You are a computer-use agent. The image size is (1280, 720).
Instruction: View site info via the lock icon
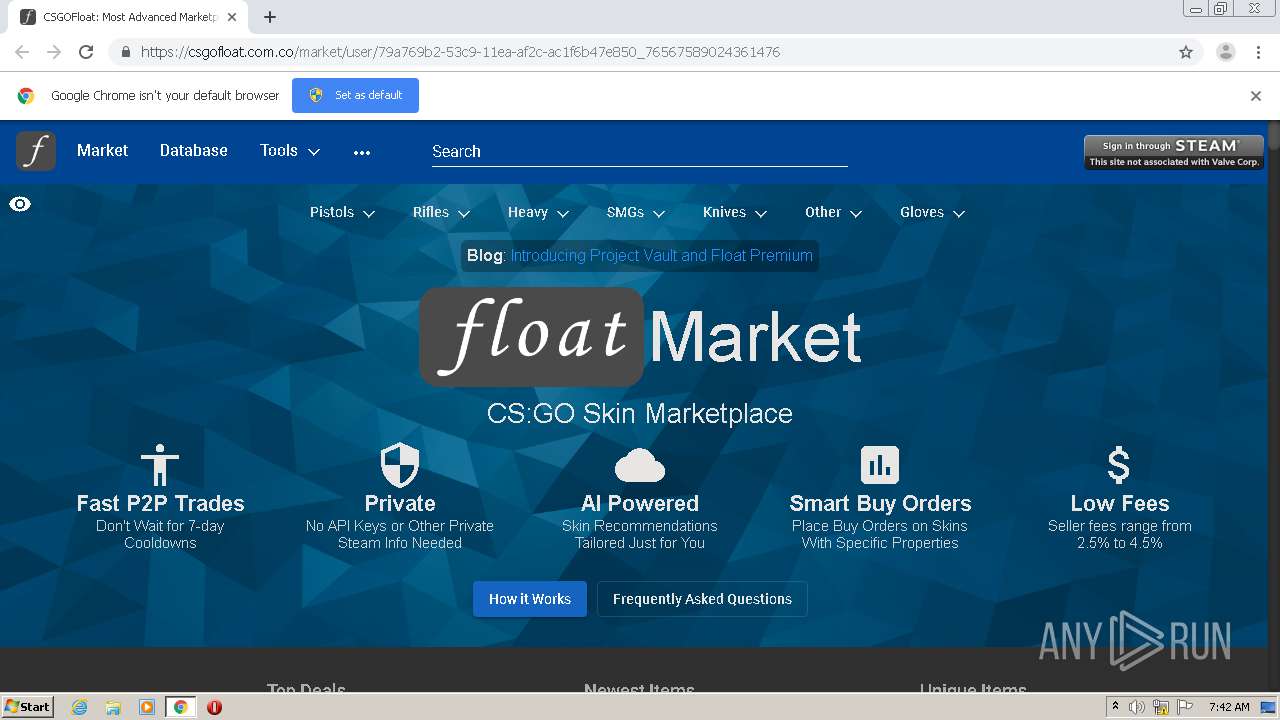pos(125,52)
